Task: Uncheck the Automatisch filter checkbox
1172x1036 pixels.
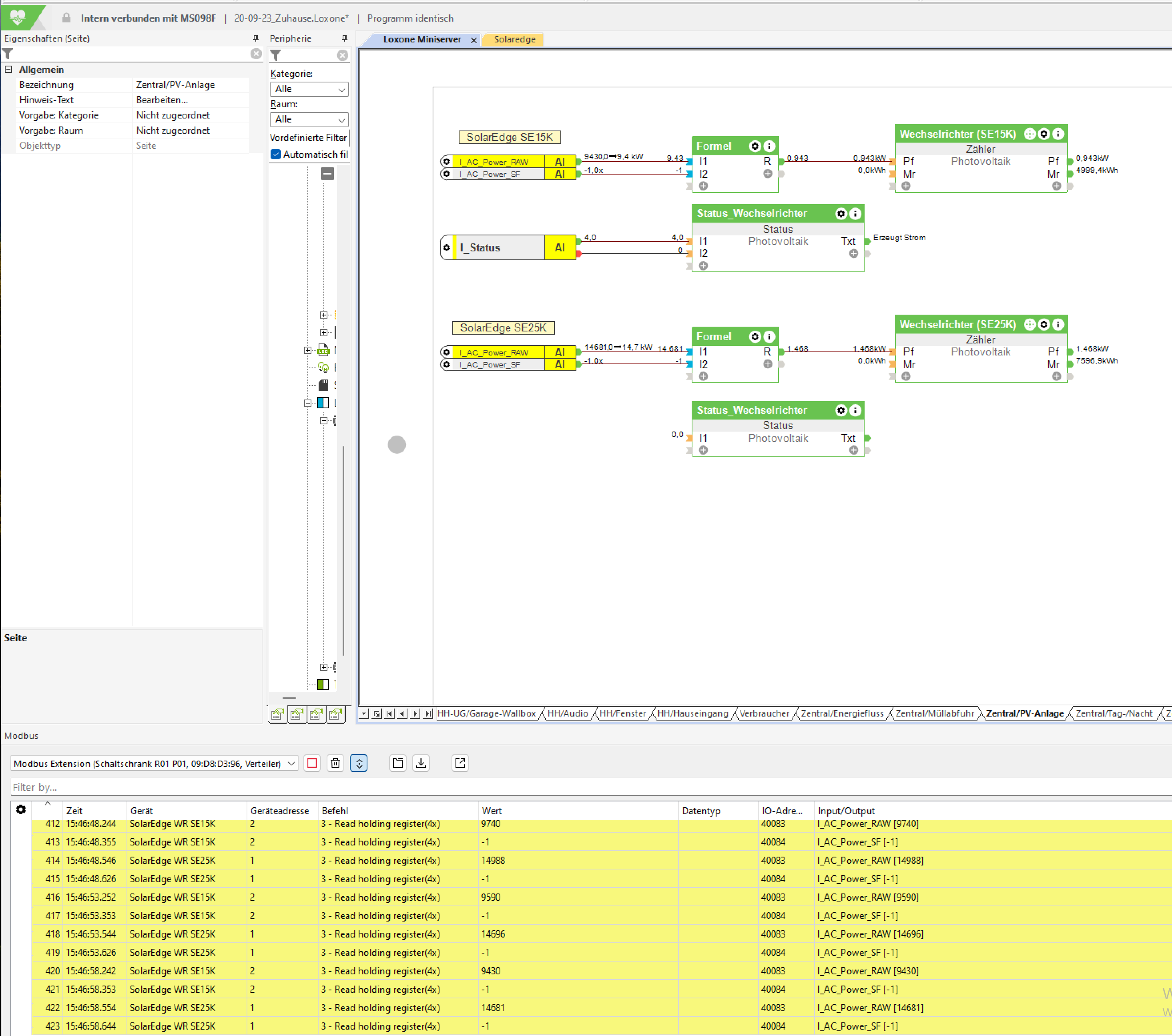Action: [276, 154]
